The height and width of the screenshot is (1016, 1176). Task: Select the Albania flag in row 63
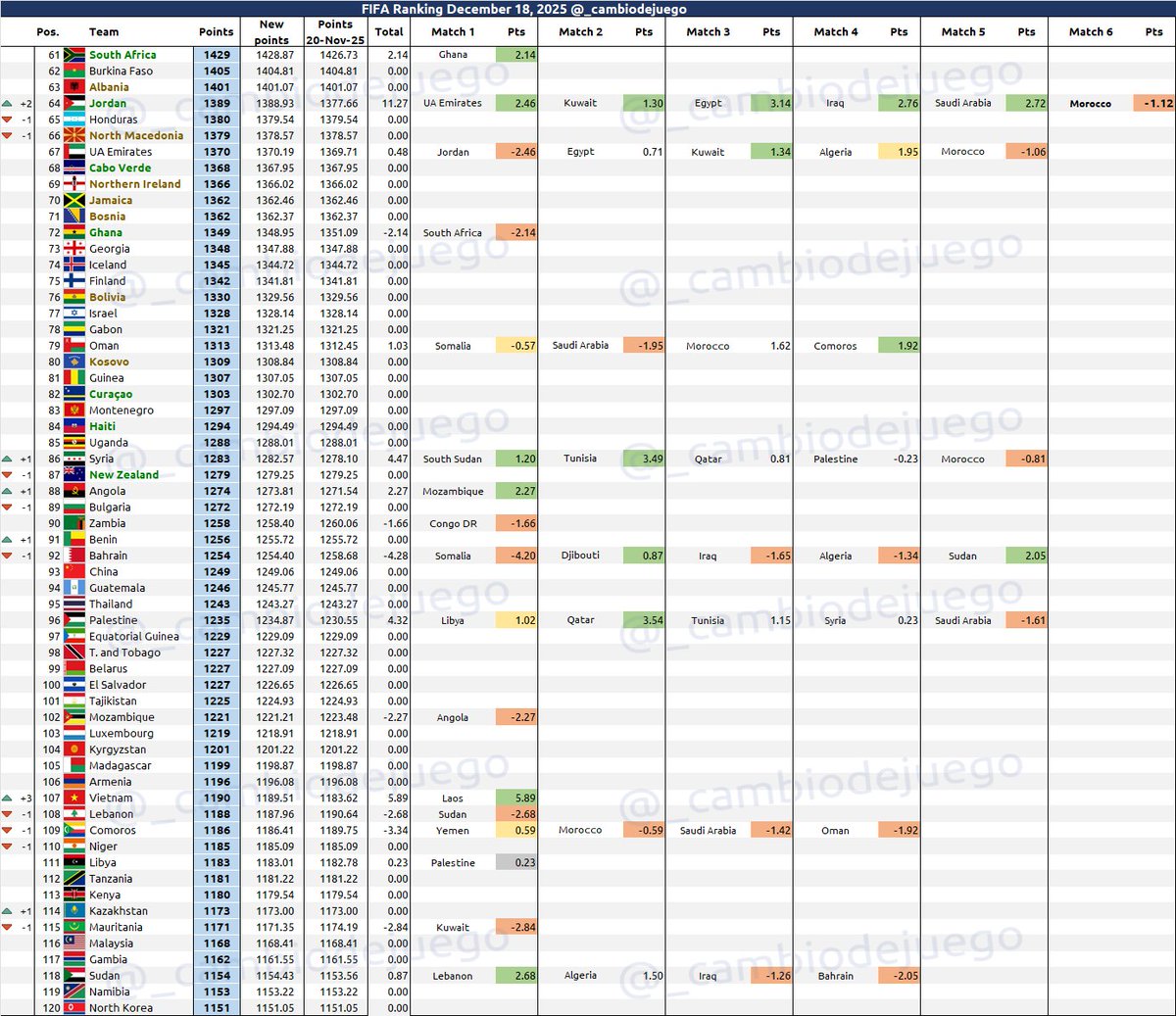[x=74, y=87]
